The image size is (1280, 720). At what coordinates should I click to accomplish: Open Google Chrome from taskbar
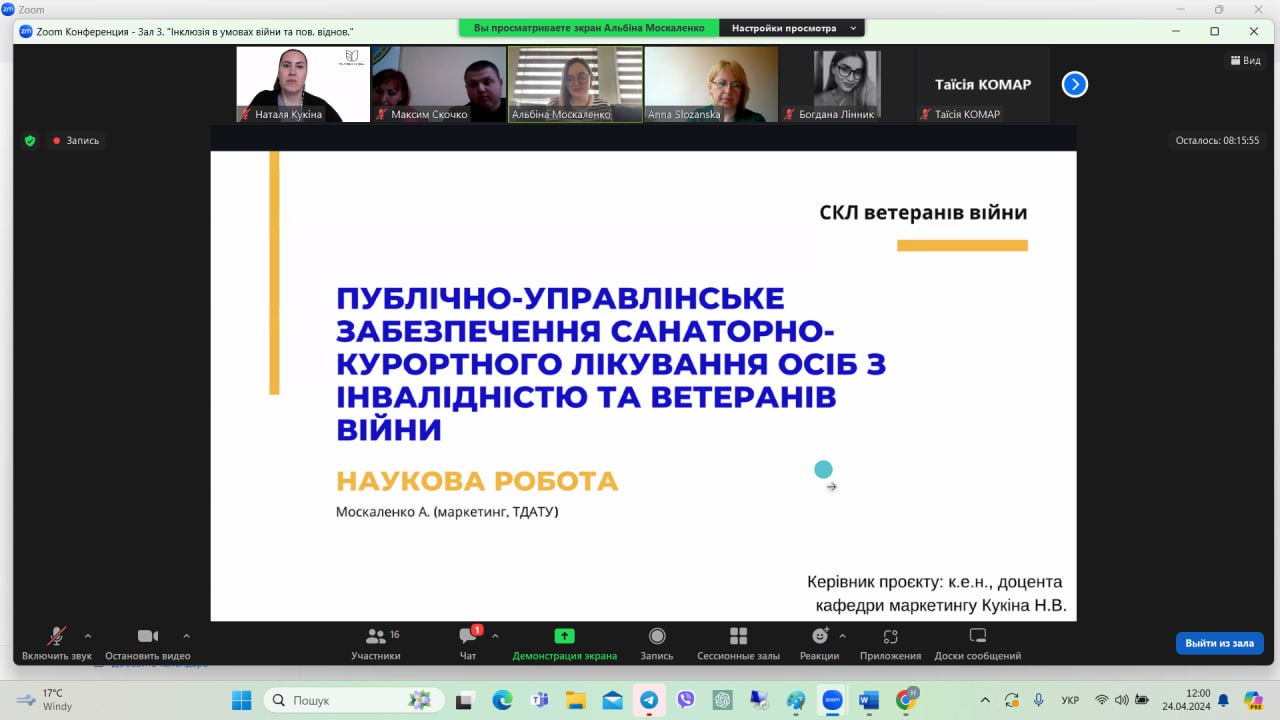906,700
